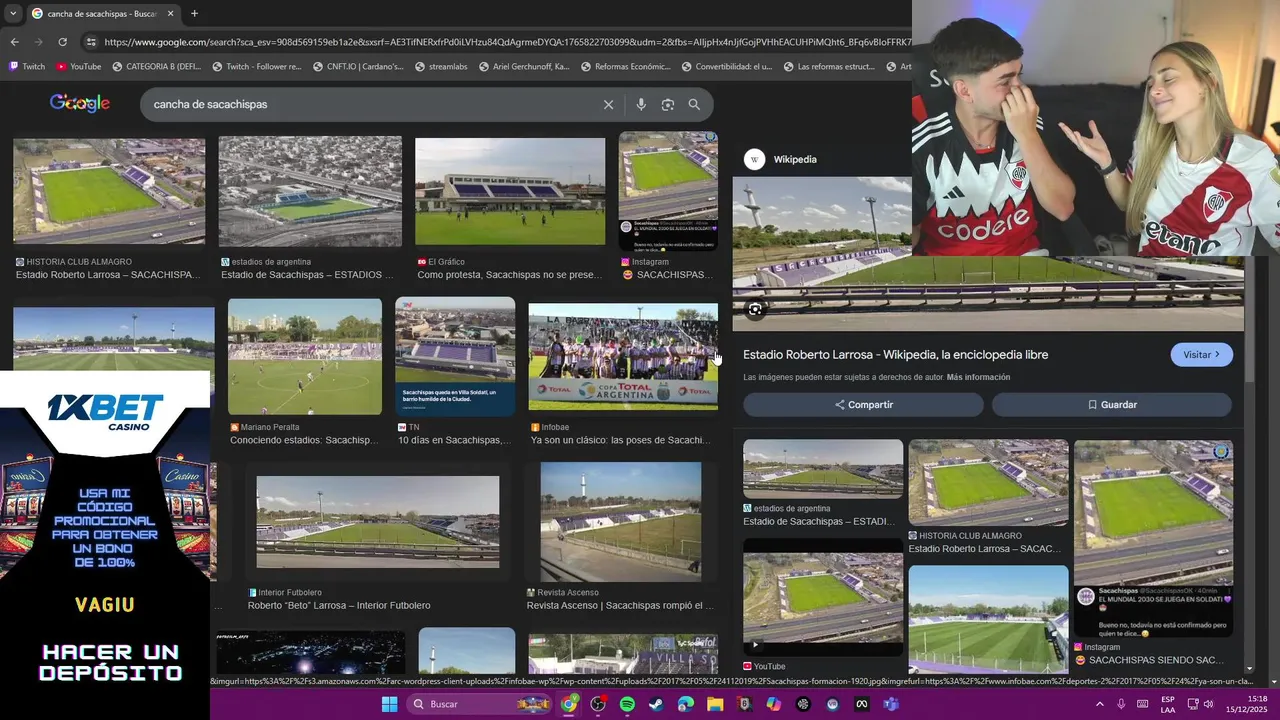Open a new browser tab
This screenshot has width=1280, height=720.
pos(194,13)
